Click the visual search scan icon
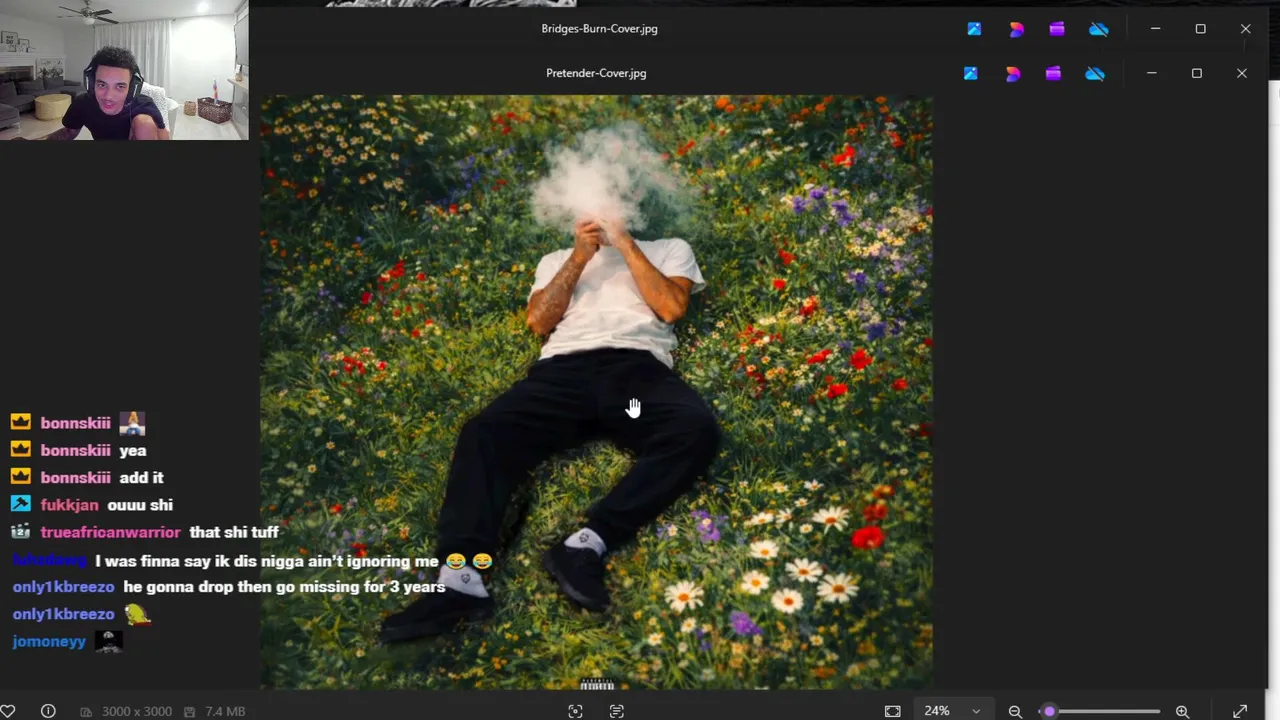 pos(575,711)
